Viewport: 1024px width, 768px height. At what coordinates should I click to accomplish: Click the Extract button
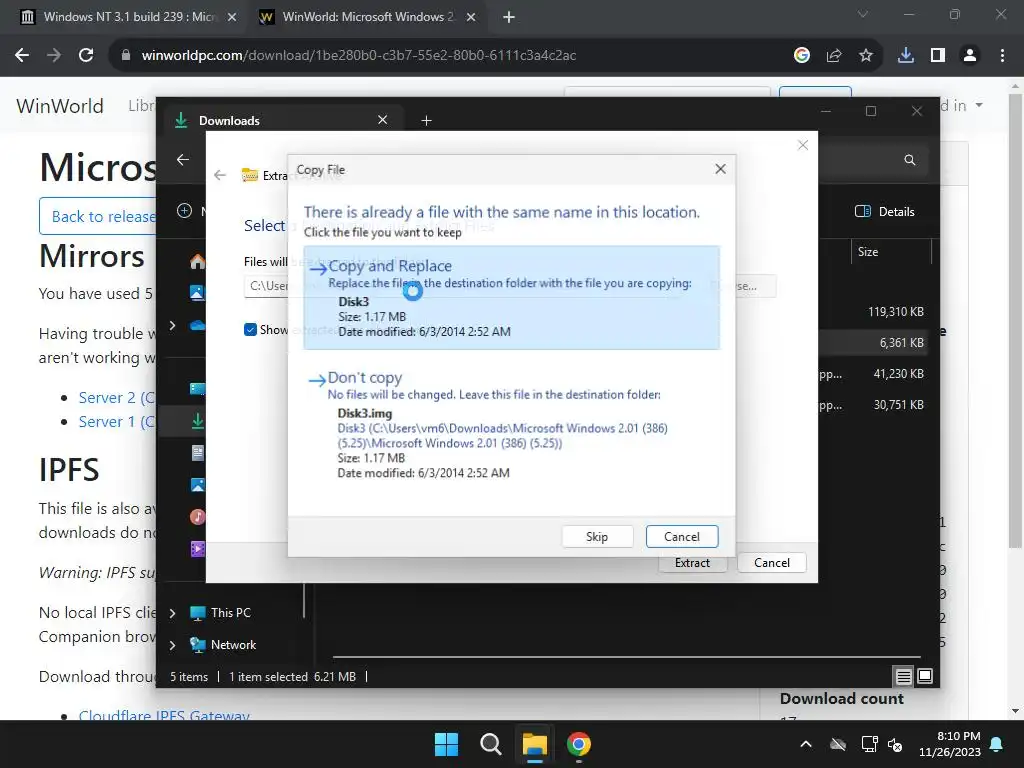coord(692,563)
